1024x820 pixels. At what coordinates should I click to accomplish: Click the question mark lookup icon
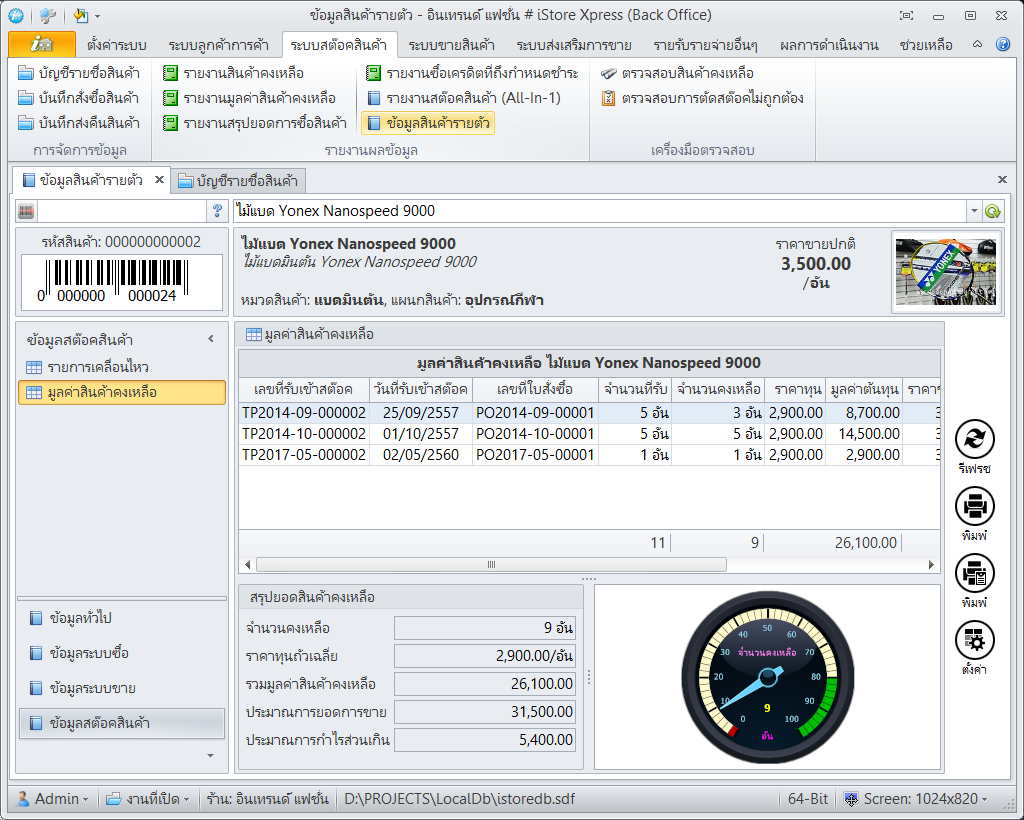coord(217,211)
